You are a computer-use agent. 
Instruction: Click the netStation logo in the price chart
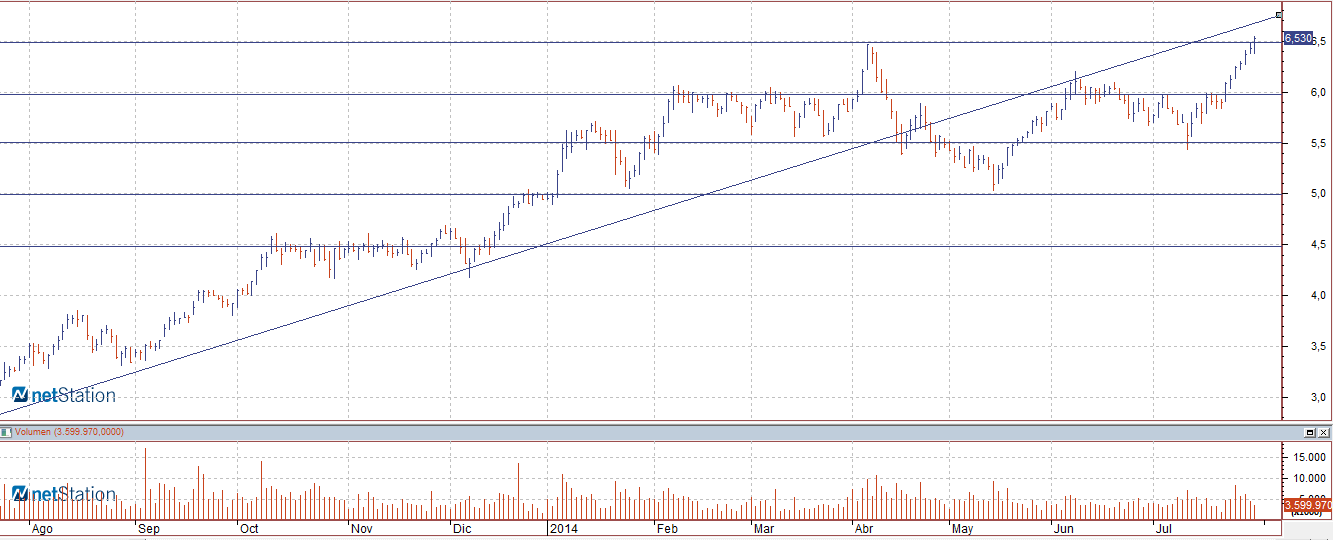click(x=64, y=395)
